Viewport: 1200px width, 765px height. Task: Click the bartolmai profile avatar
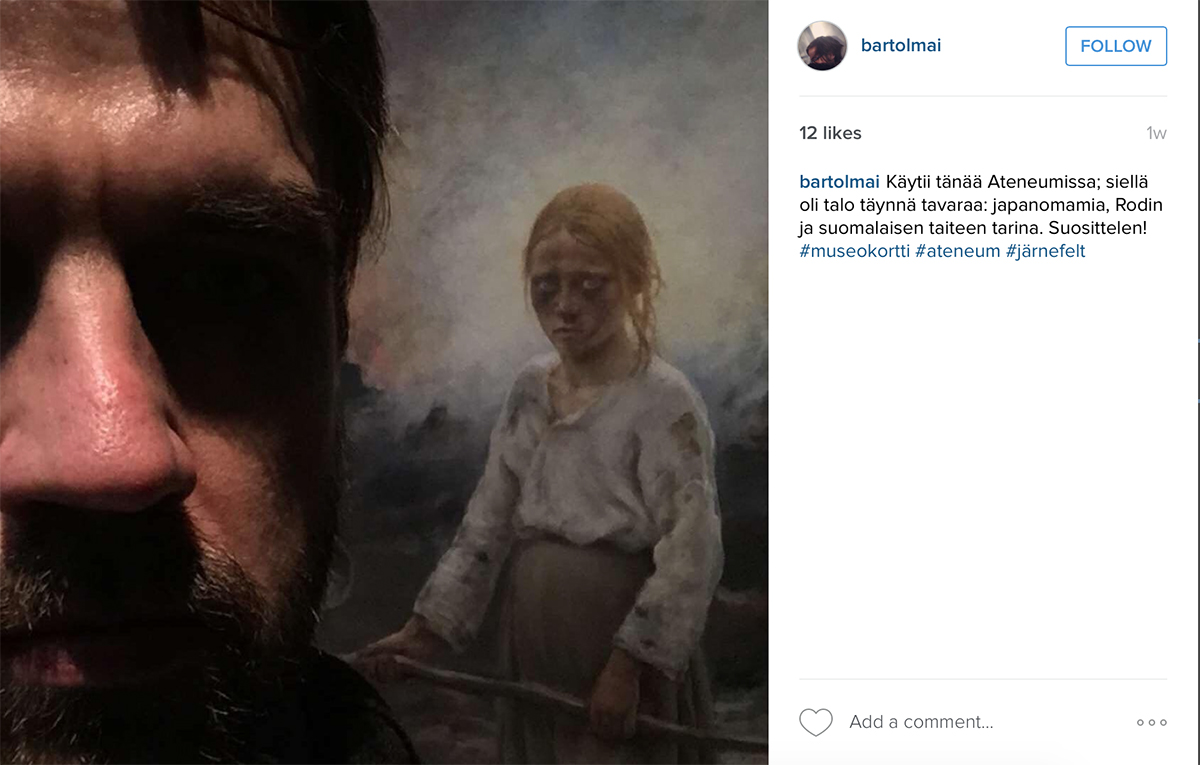tap(822, 46)
